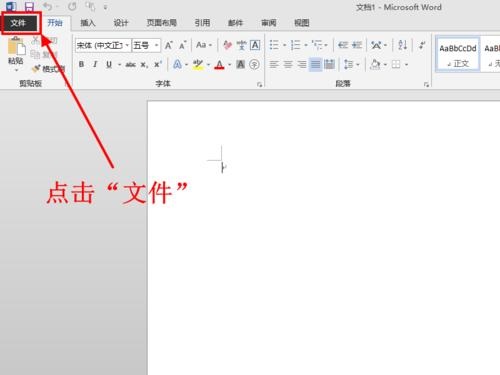Toggle underline formatting with U
This screenshot has width=500, height=375.
(109, 64)
